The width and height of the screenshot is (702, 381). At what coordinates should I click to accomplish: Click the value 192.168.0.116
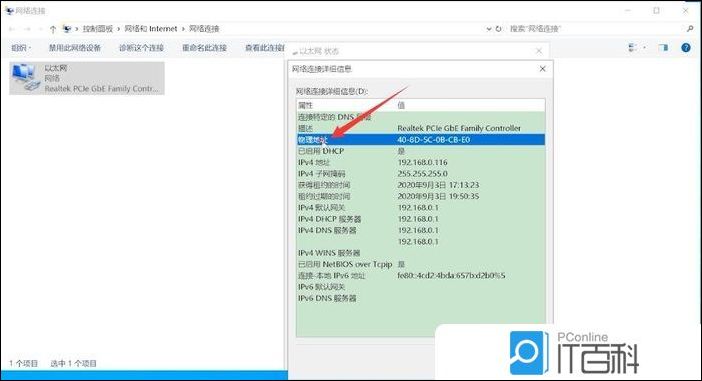tap(422, 163)
